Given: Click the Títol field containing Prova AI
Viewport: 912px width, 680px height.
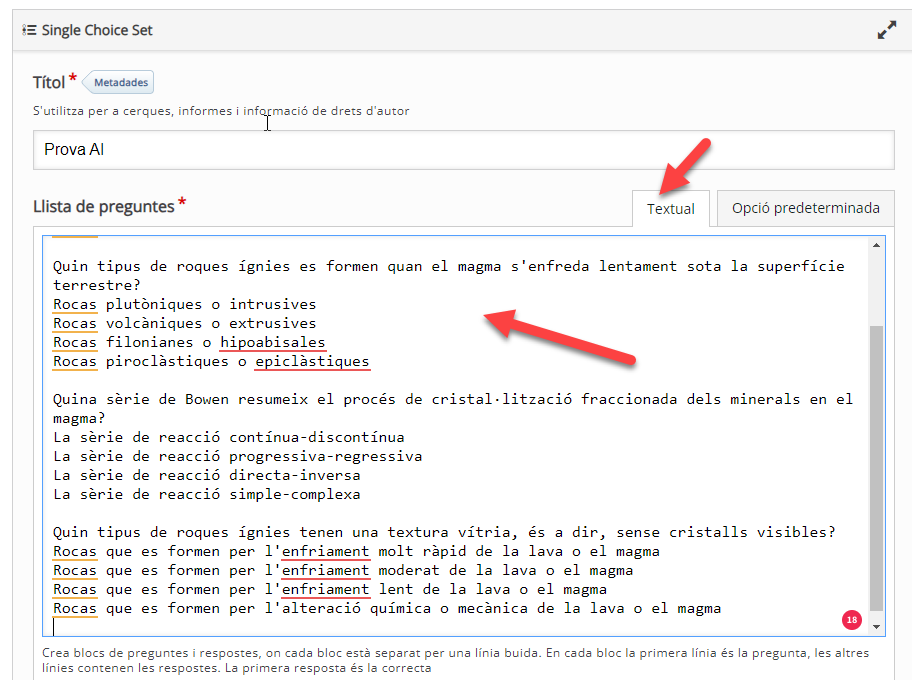Looking at the screenshot, I should coord(463,150).
